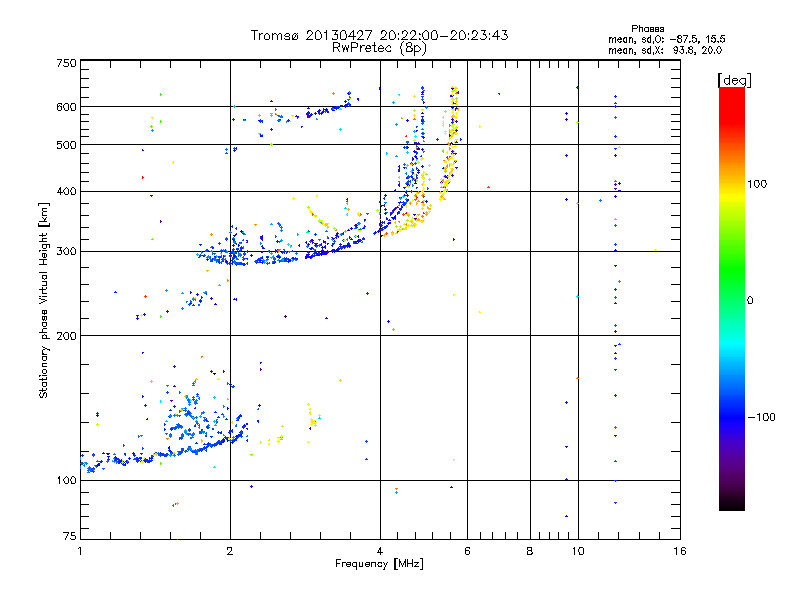This screenshot has height=600, width=800.
Task: Click the y-axis tick label '750'
Action: [66, 63]
